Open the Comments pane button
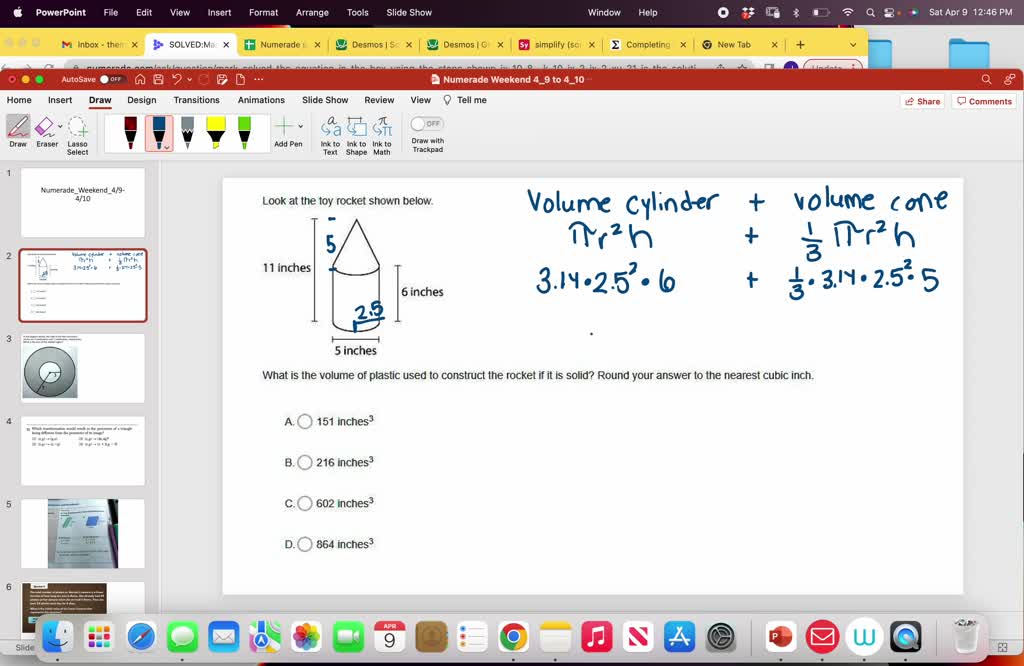 [x=984, y=101]
